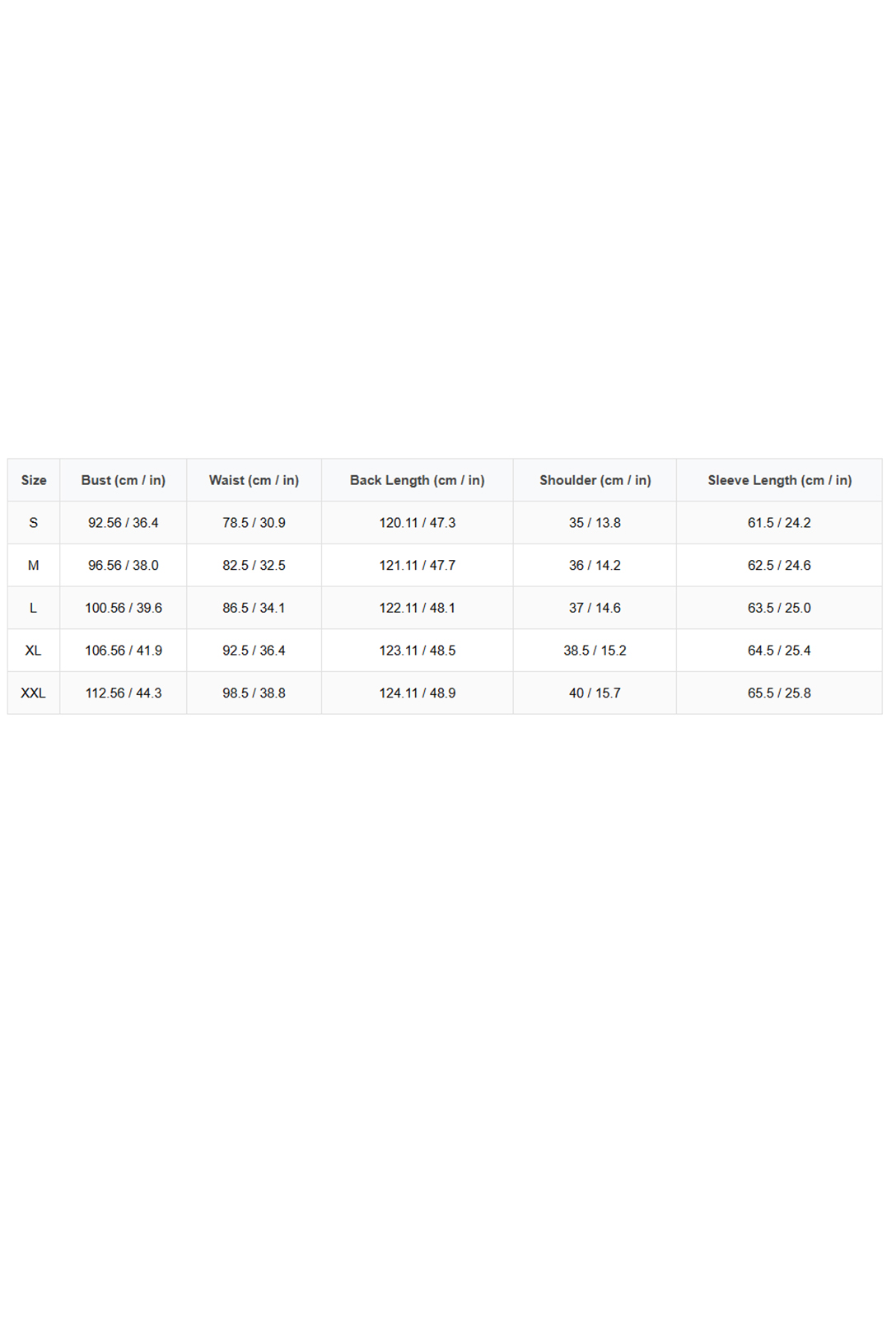Click waist value 78.5 / 30.9
Viewport: 896px width, 1344px height.
click(254, 523)
